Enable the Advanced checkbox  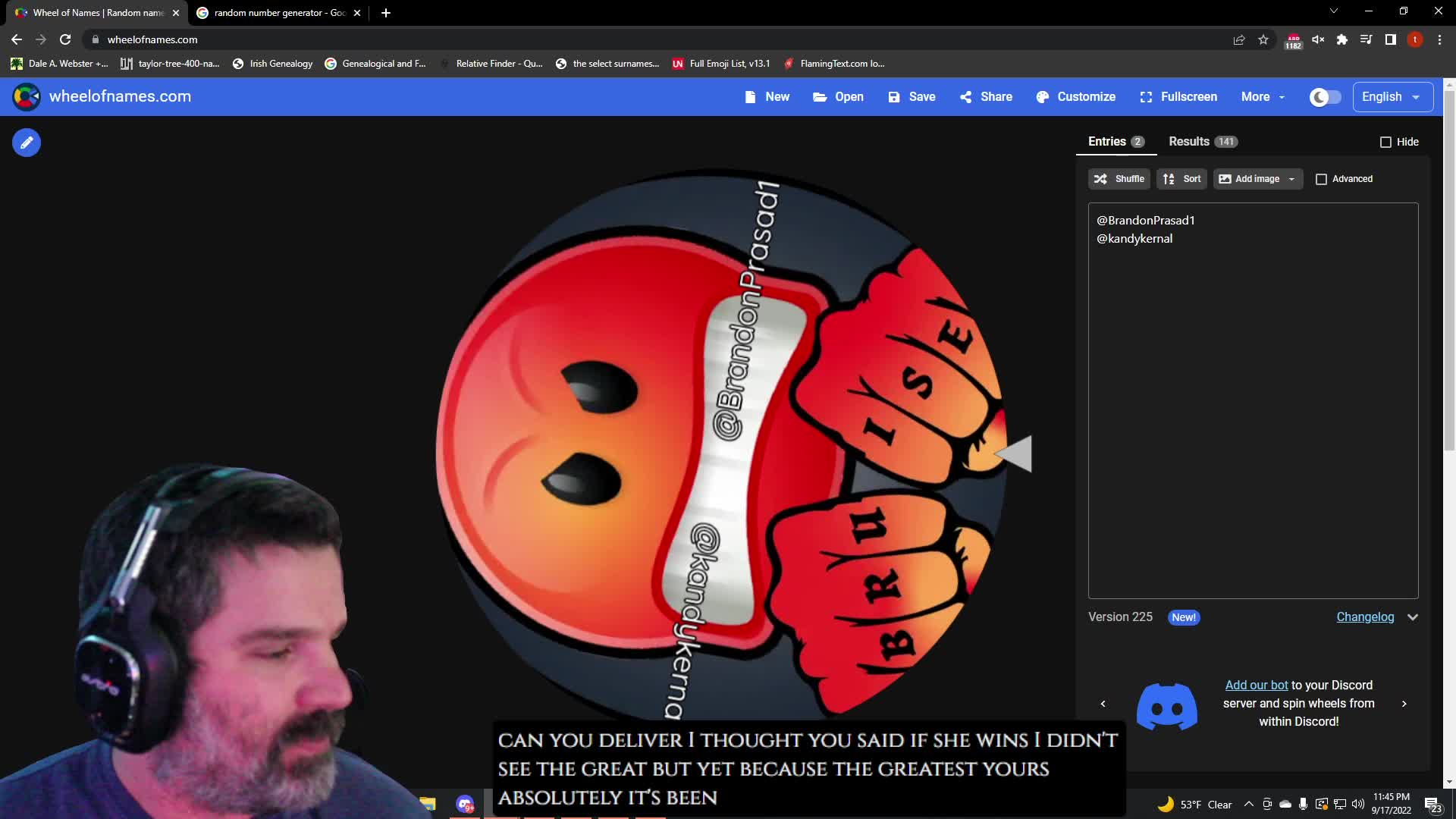pos(1321,179)
